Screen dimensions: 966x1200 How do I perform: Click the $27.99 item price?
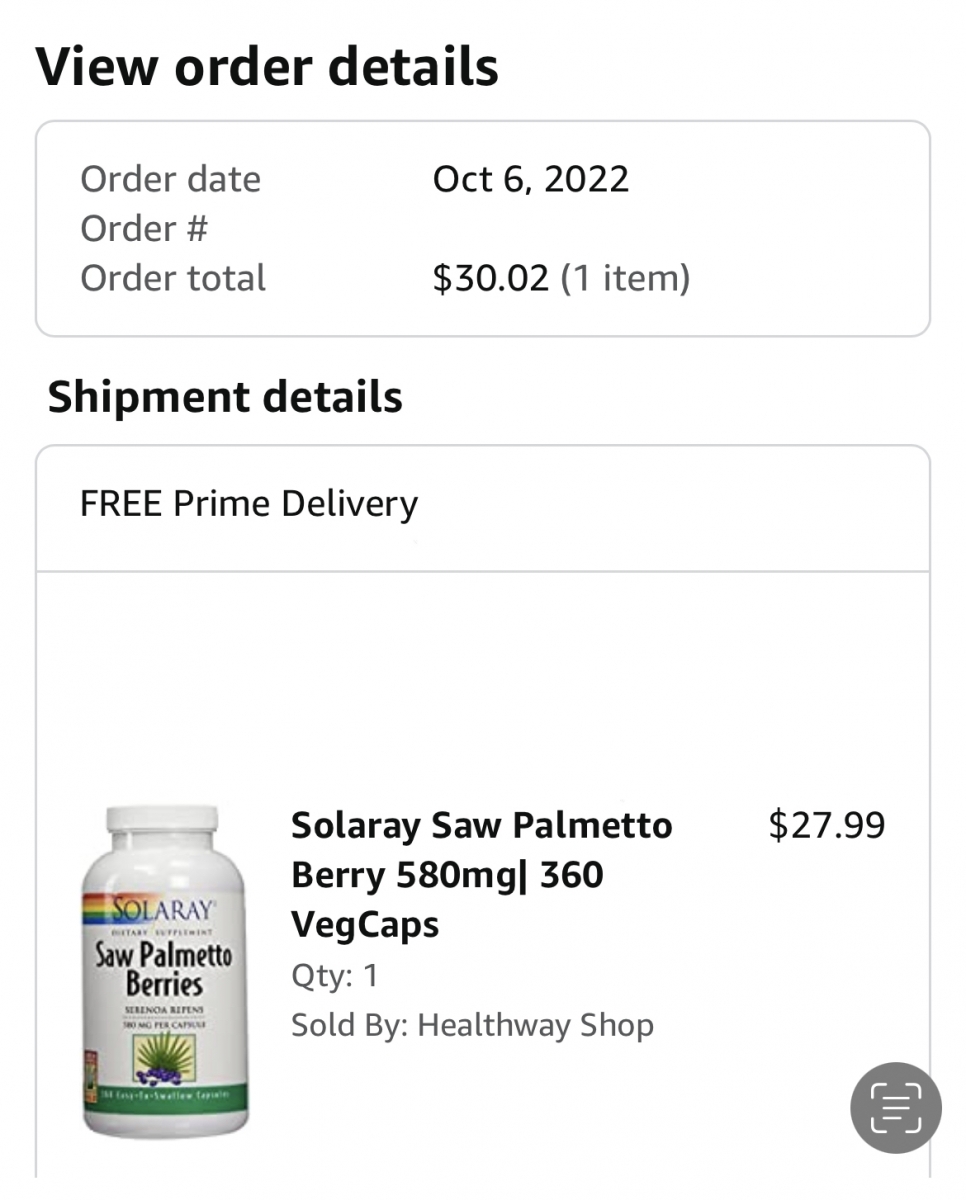point(826,826)
